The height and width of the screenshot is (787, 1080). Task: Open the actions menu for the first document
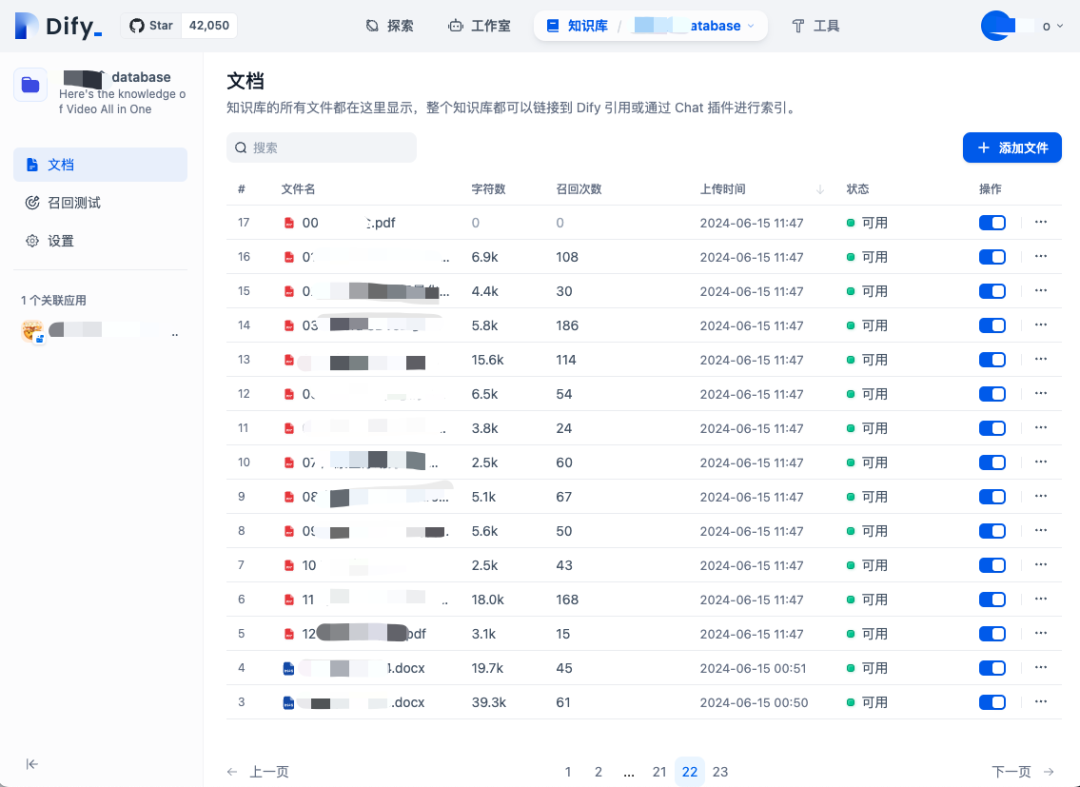[1040, 222]
